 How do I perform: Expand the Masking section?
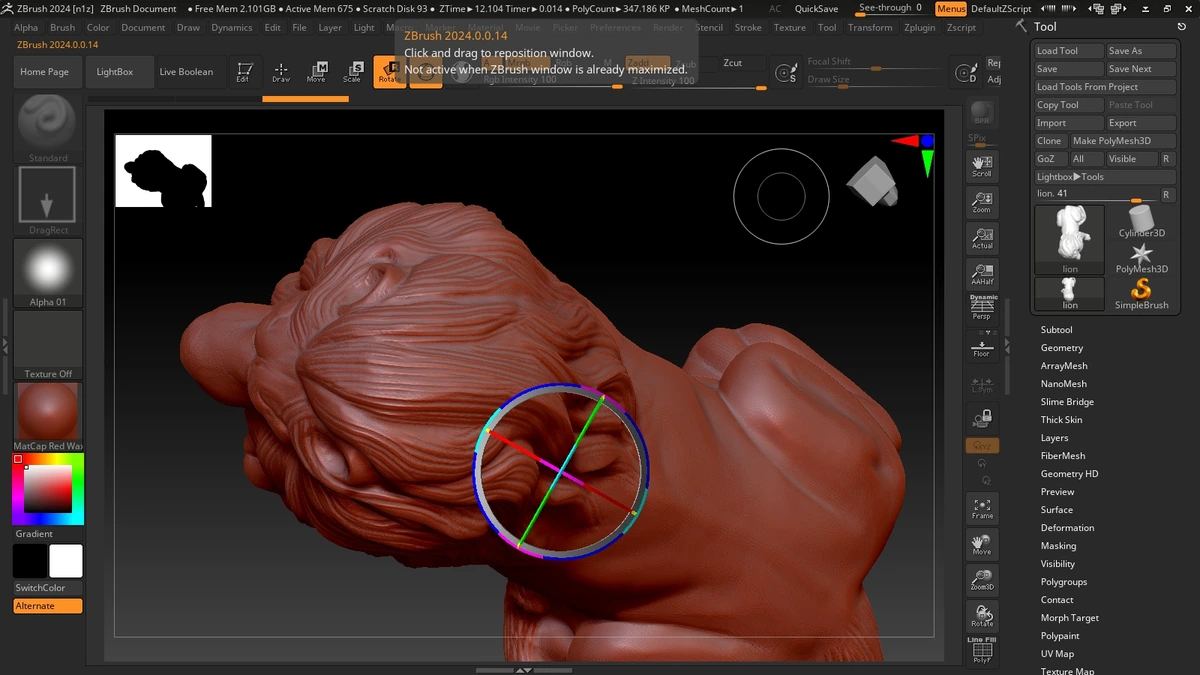click(x=1058, y=545)
